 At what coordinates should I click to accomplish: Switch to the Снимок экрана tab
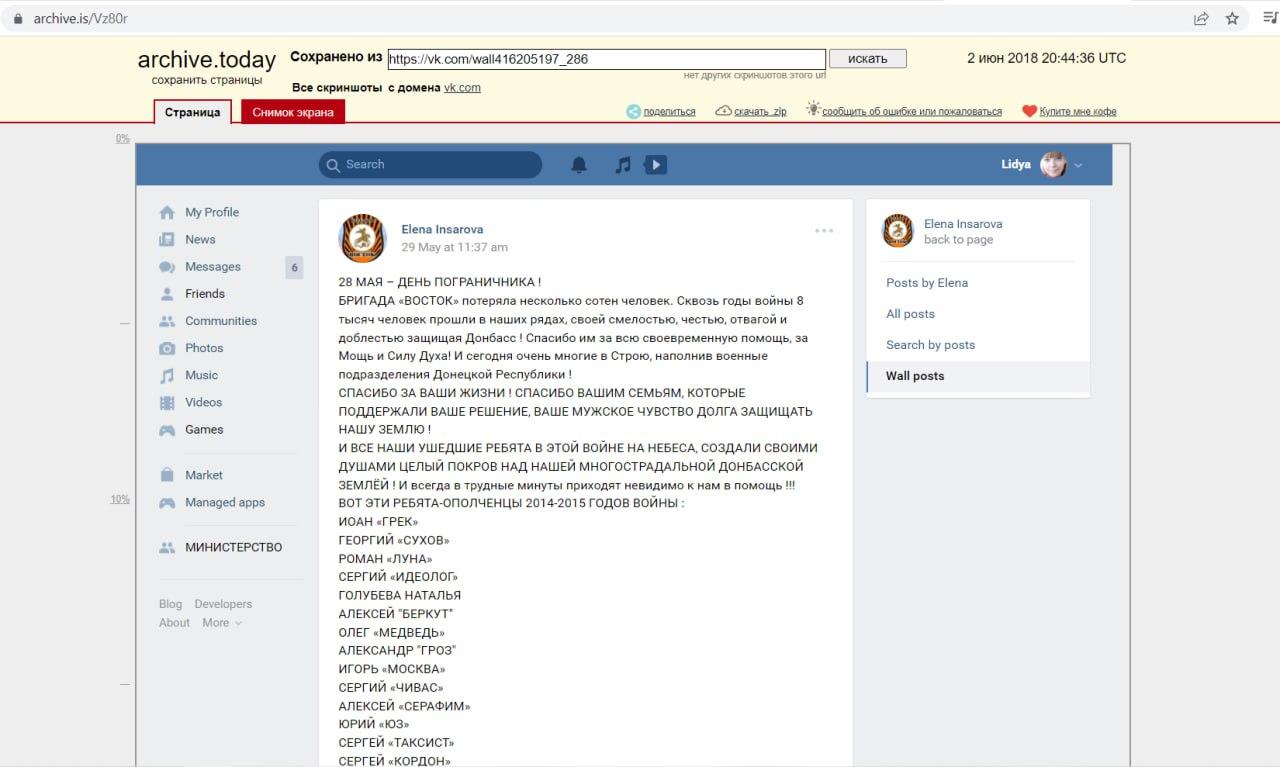293,112
